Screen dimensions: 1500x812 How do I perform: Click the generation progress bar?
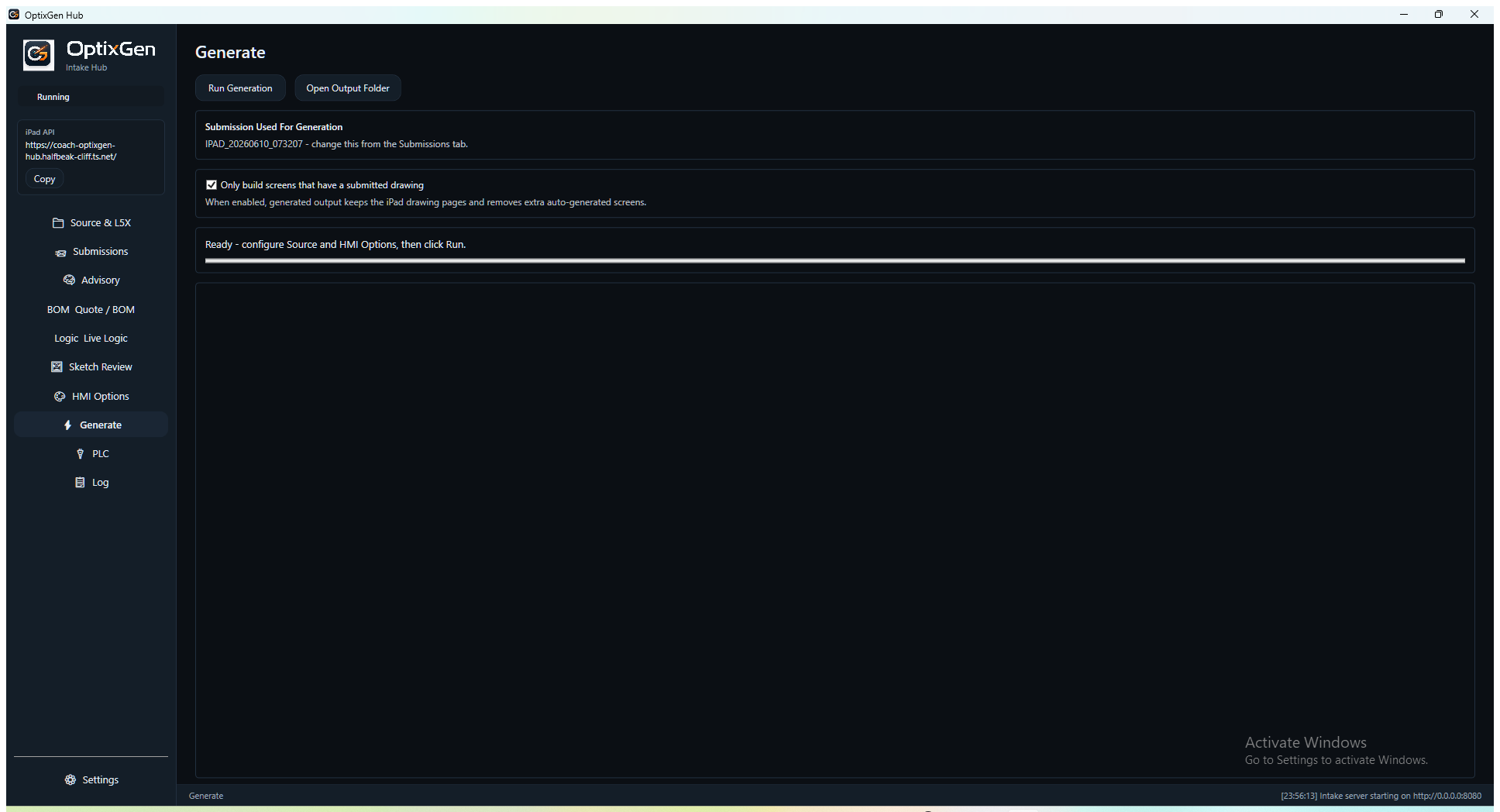(834, 261)
